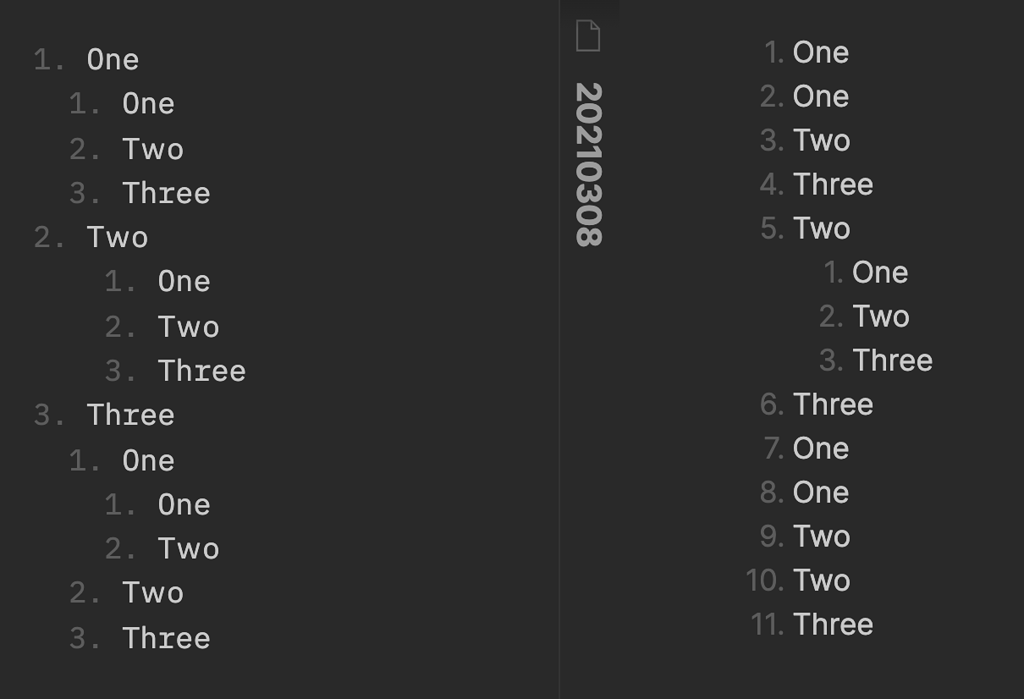The image size is (1024, 699).
Task: Select the vertical 20210308 note tab
Action: (x=589, y=165)
